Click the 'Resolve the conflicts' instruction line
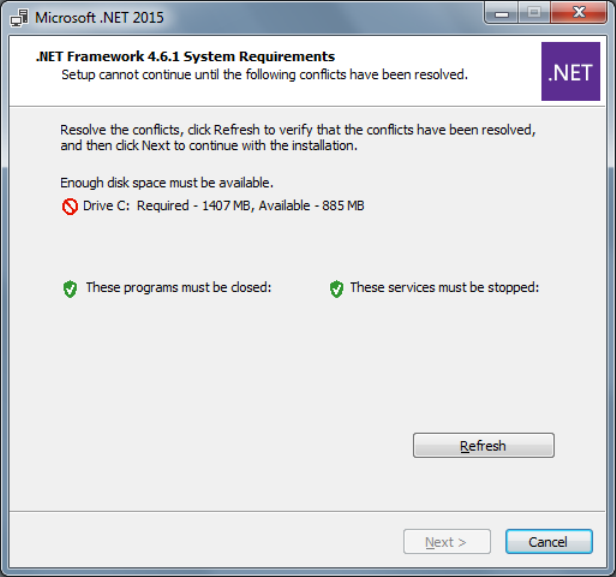The height and width of the screenshot is (577, 616). click(298, 130)
